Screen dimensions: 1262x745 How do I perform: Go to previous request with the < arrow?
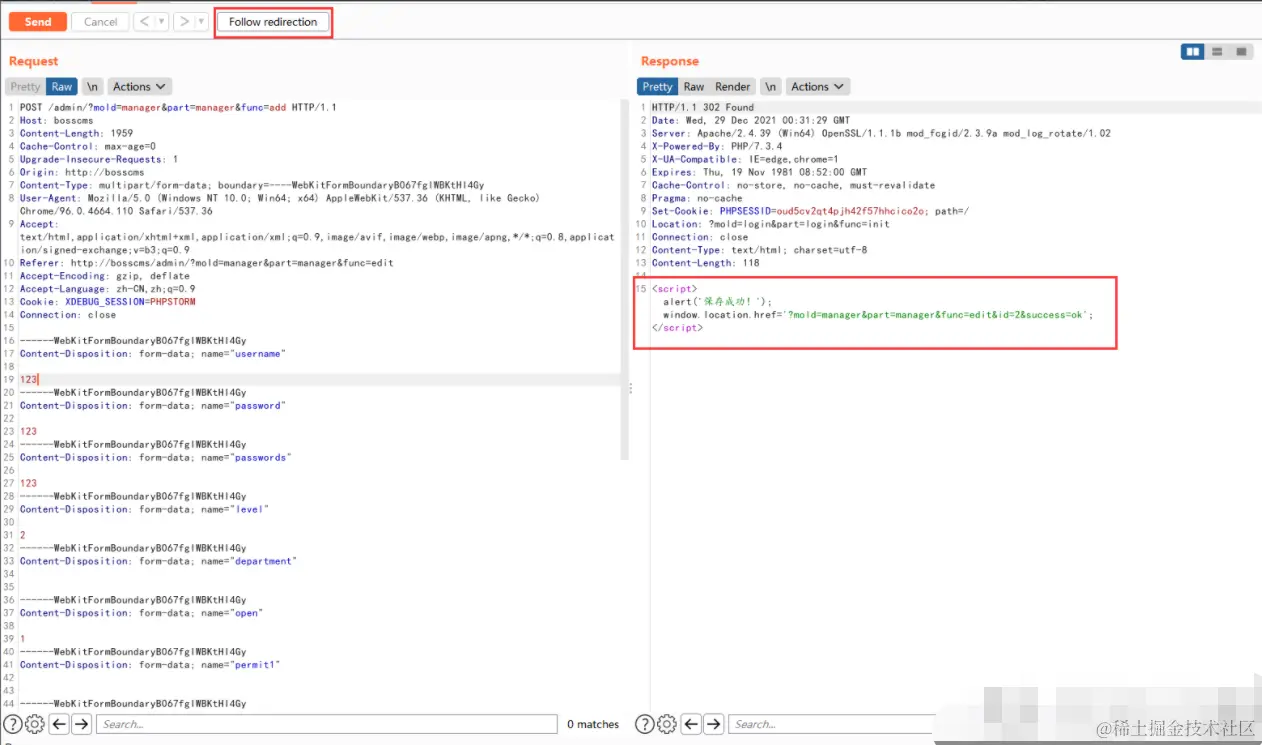[144, 22]
